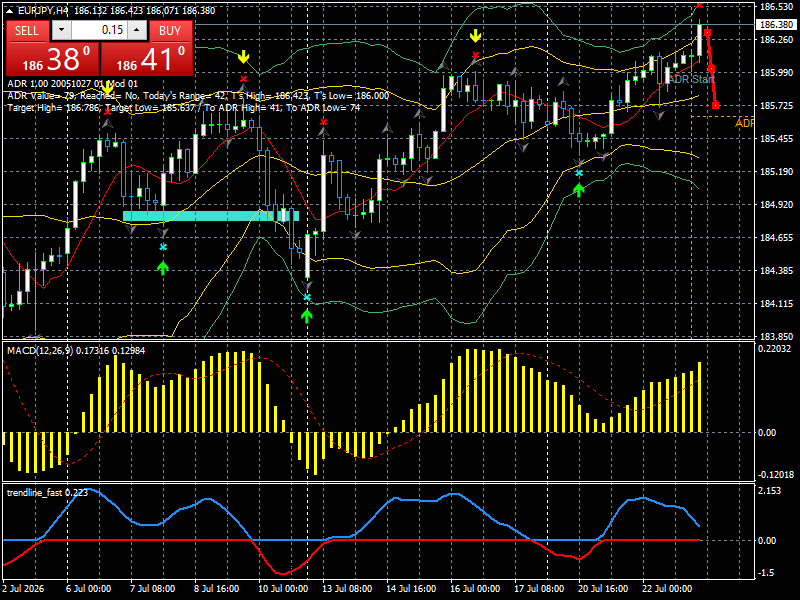Screen dimensions: 800x600
Task: Click the 185.725 price scale label
Action: point(776,106)
